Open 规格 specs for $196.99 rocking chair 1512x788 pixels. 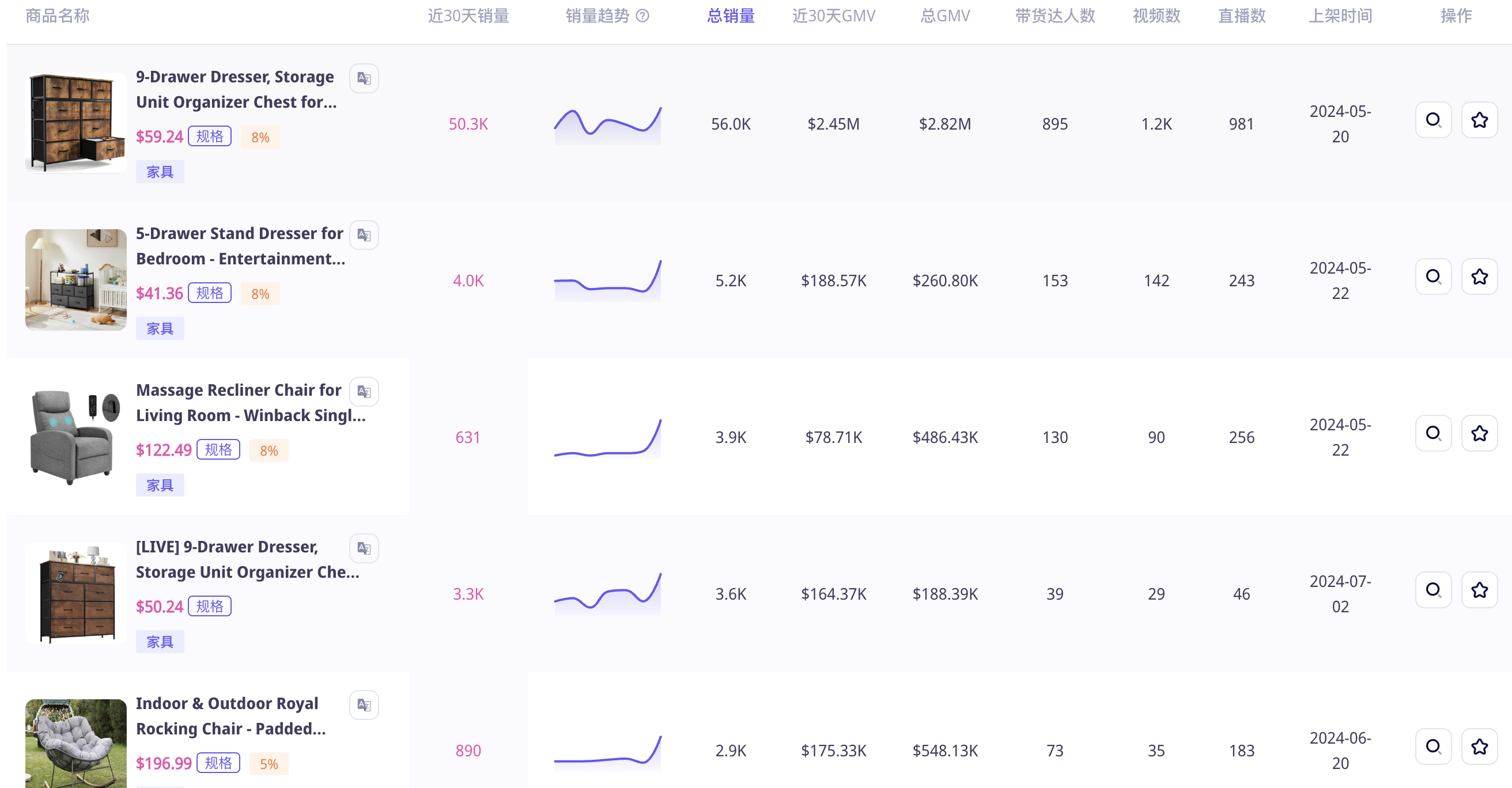218,763
